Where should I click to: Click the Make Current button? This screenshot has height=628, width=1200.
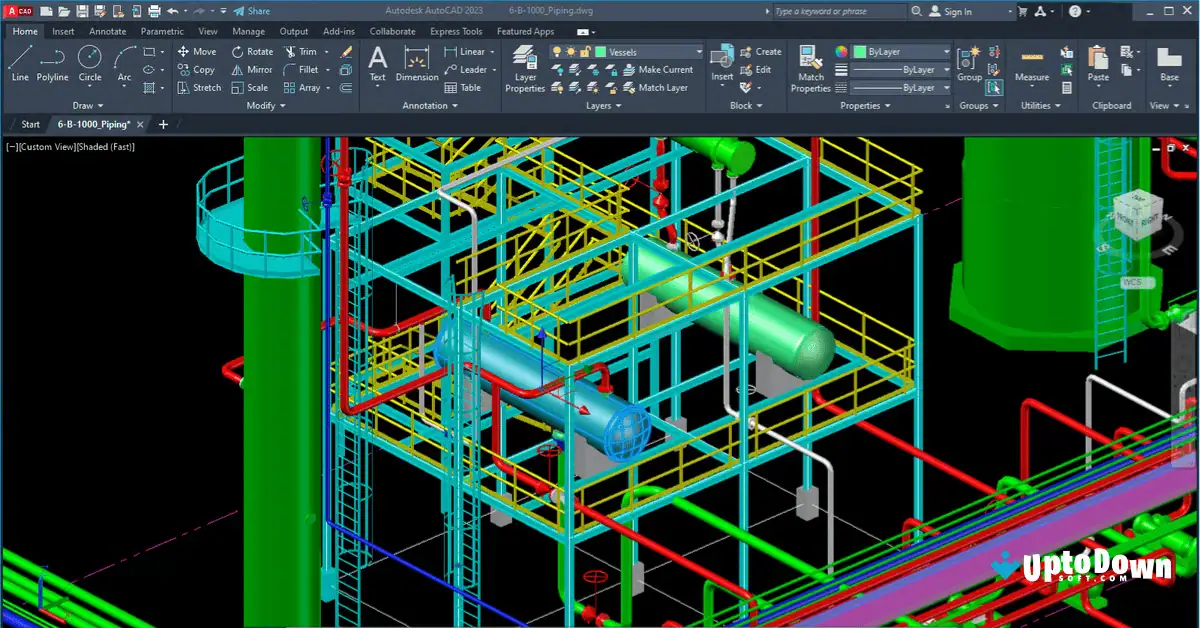(x=662, y=69)
